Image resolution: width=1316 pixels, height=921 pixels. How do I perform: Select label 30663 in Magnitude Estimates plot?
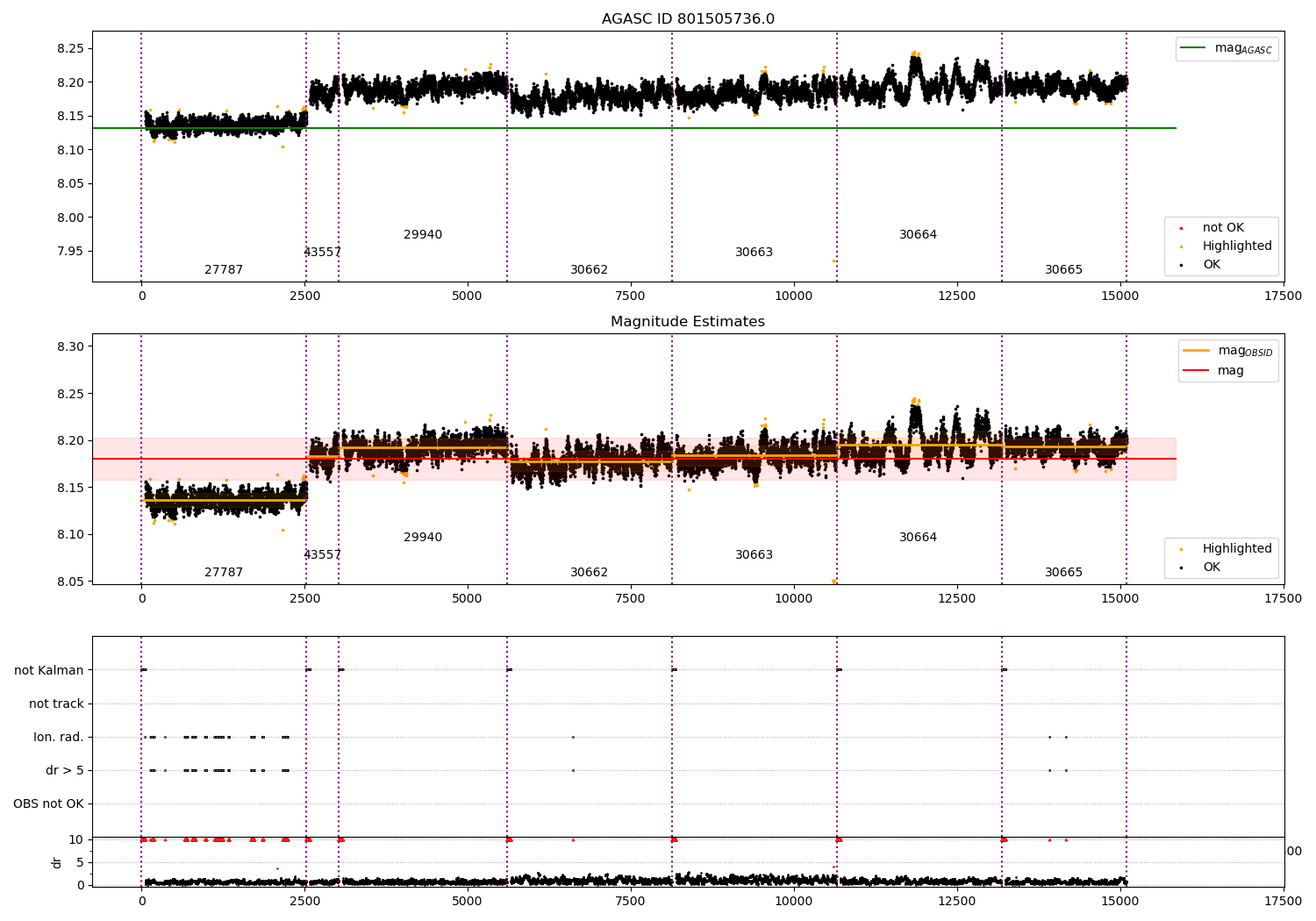754,555
